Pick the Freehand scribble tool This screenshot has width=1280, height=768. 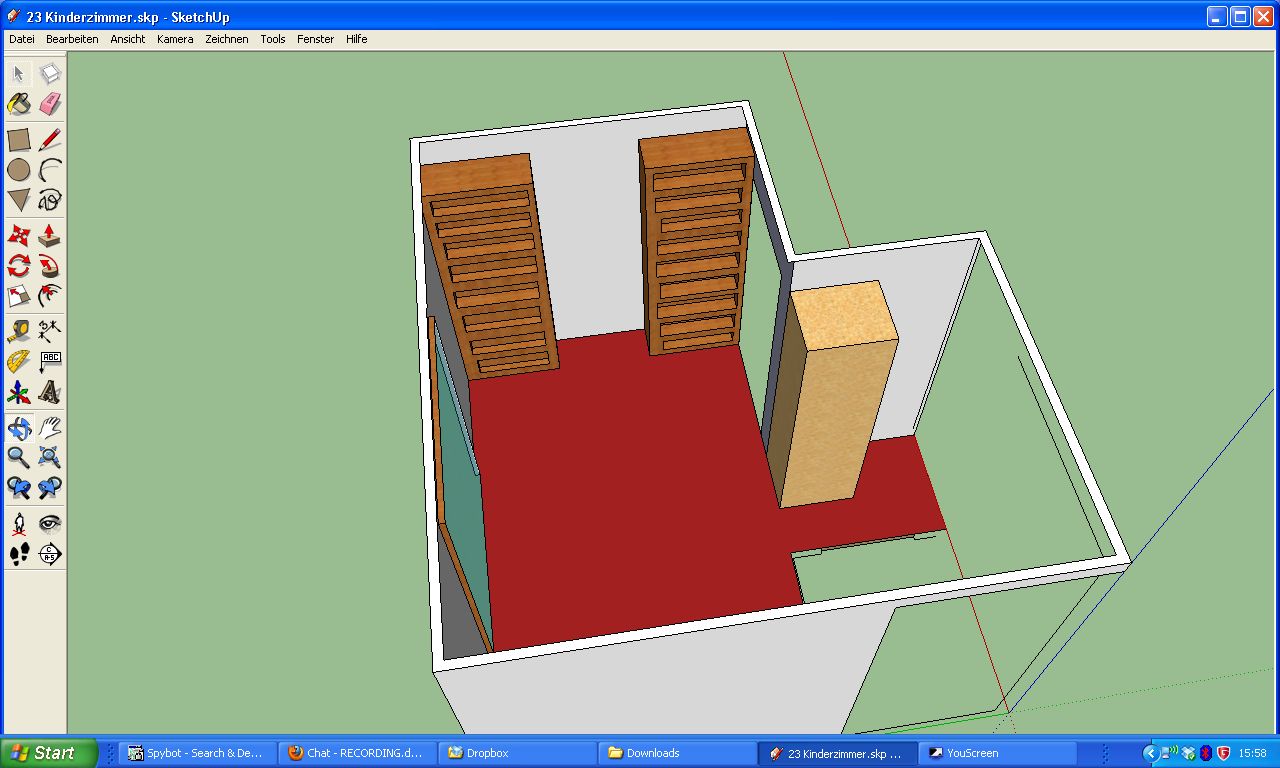pos(50,200)
